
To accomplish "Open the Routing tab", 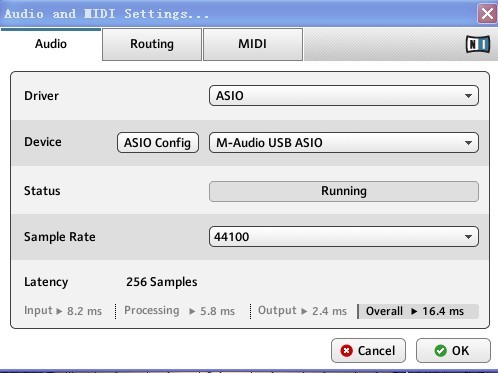I will click(152, 44).
